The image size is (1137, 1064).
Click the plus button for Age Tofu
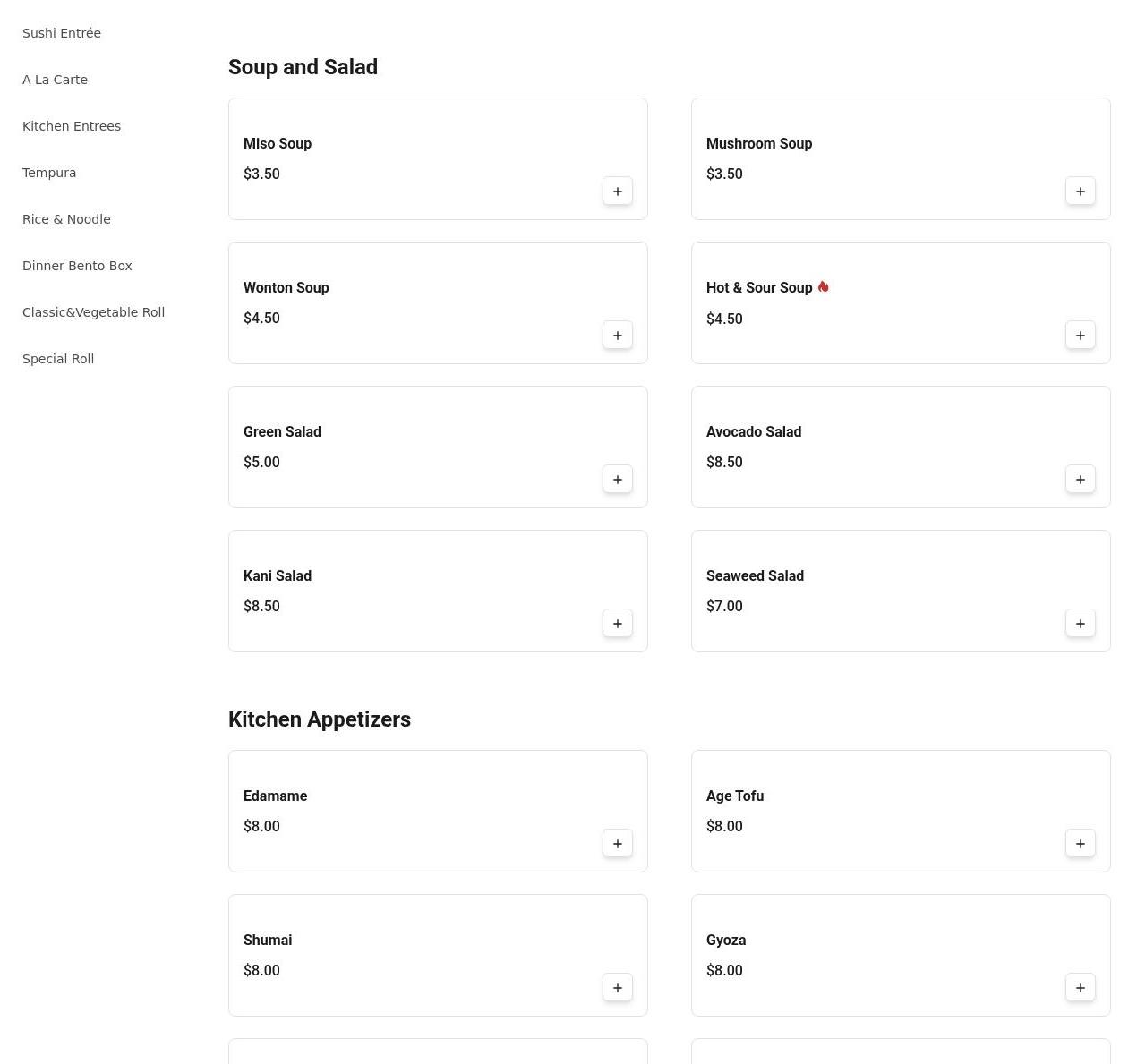(1080, 844)
